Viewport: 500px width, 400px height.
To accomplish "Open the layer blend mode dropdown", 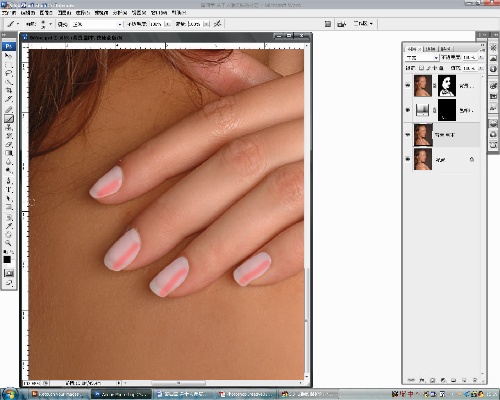I will (422, 58).
